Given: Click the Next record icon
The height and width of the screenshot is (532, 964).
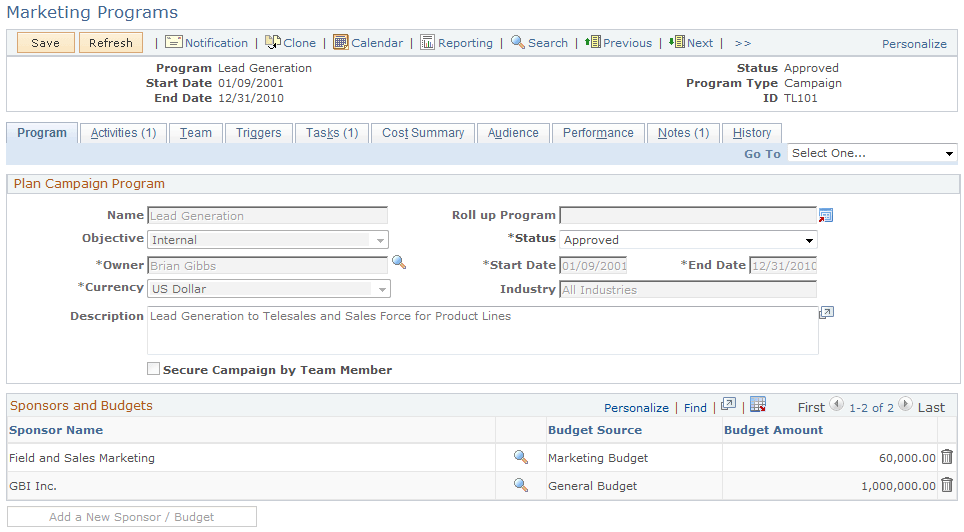Looking at the screenshot, I should tap(676, 42).
